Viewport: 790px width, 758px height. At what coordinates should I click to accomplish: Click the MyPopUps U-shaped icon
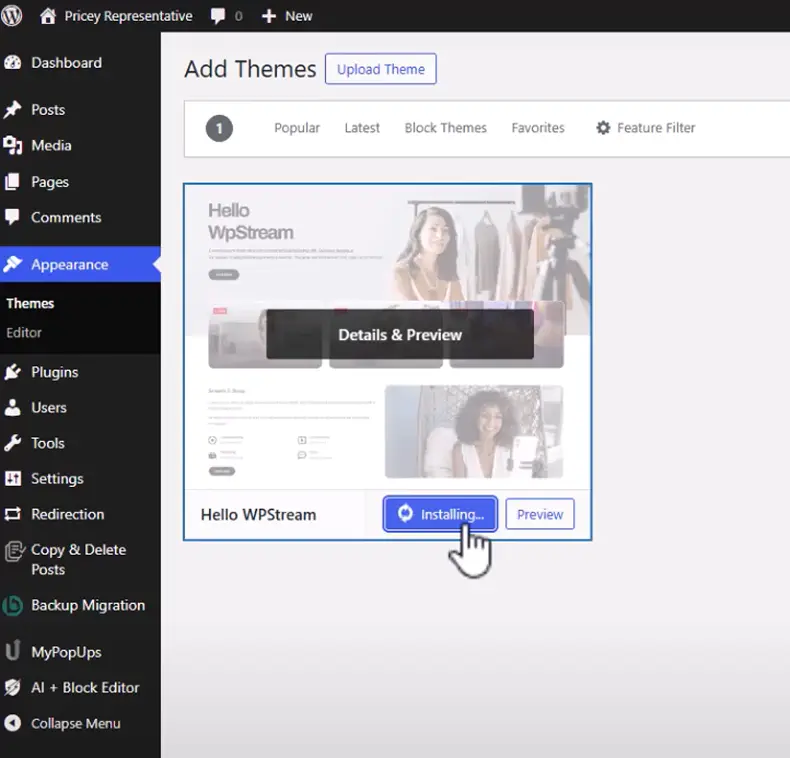[13, 650]
